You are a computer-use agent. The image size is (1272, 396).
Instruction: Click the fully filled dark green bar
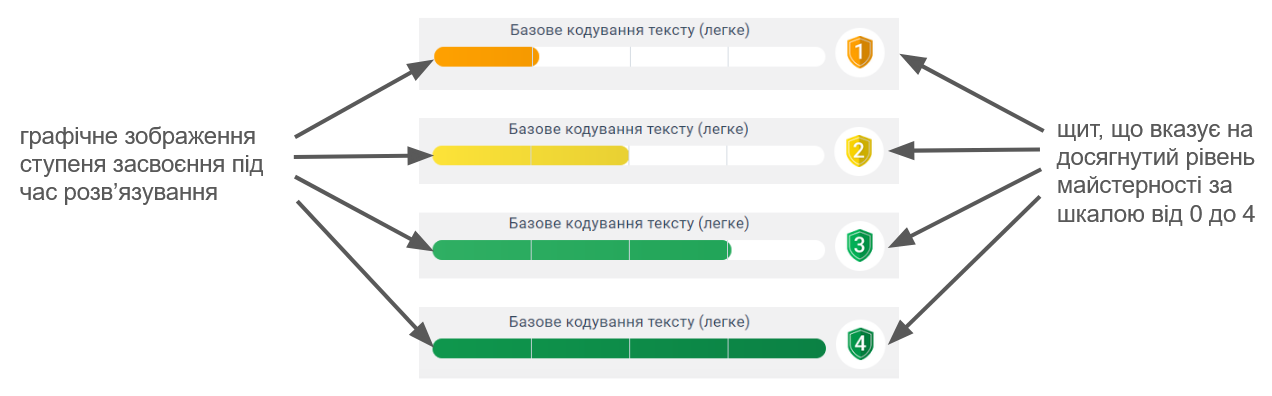click(x=629, y=348)
